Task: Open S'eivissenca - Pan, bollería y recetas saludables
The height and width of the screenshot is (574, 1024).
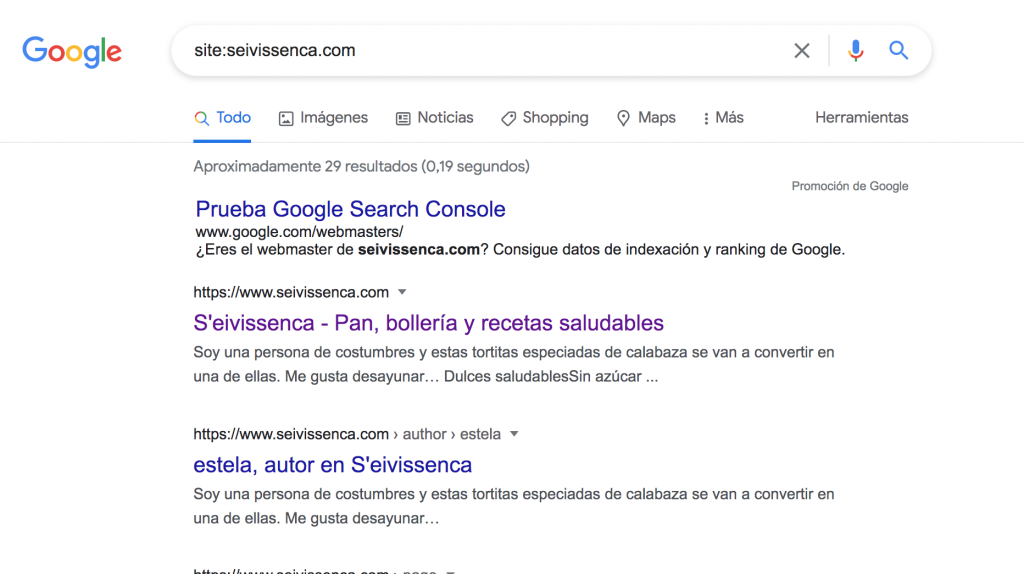Action: [428, 323]
